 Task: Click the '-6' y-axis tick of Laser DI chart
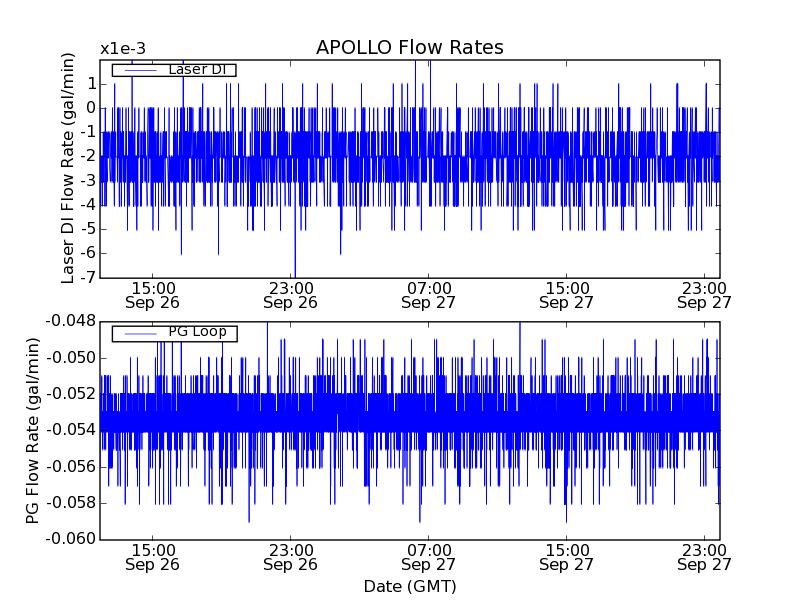pos(88,253)
